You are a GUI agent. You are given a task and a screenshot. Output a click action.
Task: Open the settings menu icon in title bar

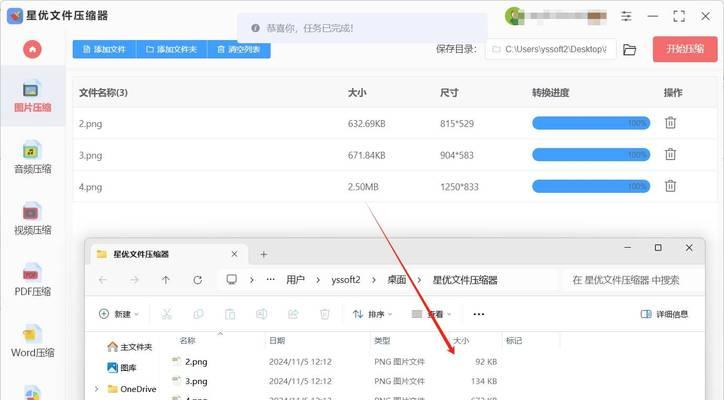coord(626,16)
